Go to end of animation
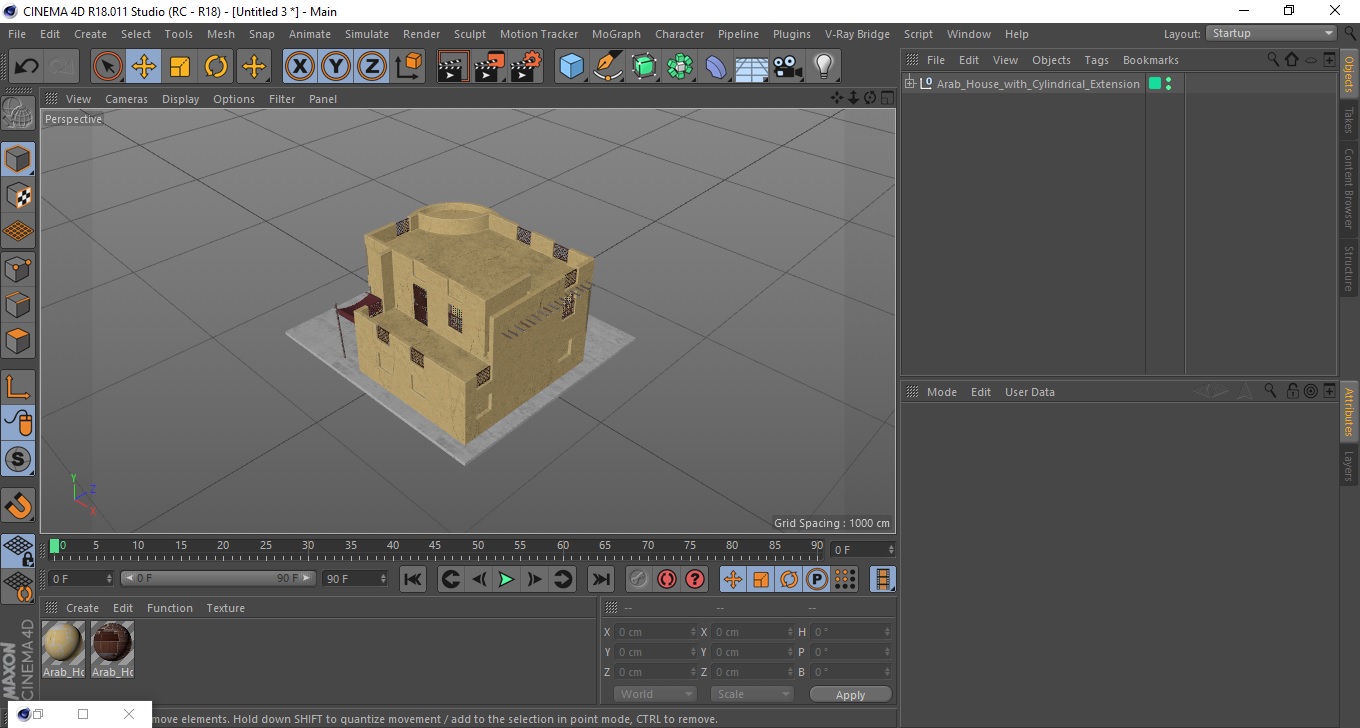 [601, 579]
